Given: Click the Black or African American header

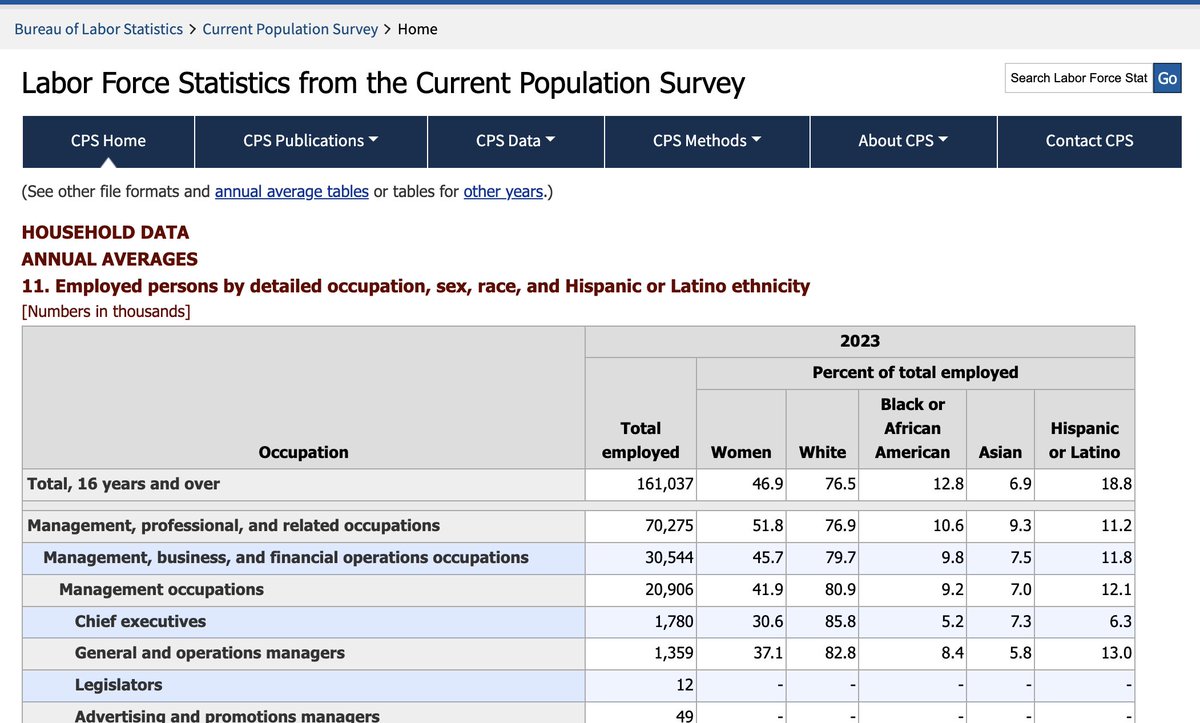Looking at the screenshot, I should click(912, 428).
